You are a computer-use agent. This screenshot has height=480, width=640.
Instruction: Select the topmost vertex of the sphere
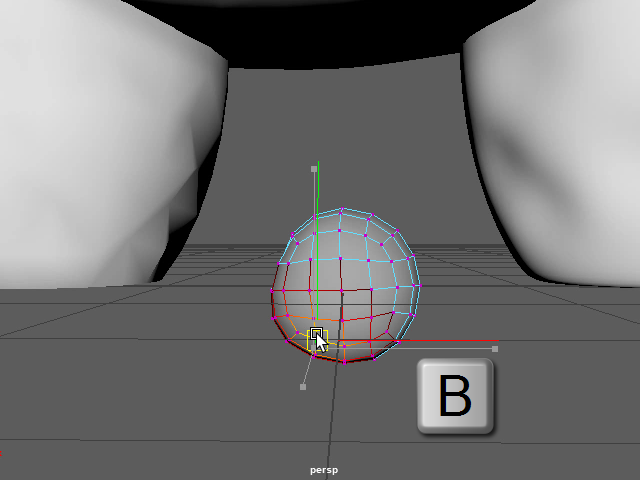[342, 210]
